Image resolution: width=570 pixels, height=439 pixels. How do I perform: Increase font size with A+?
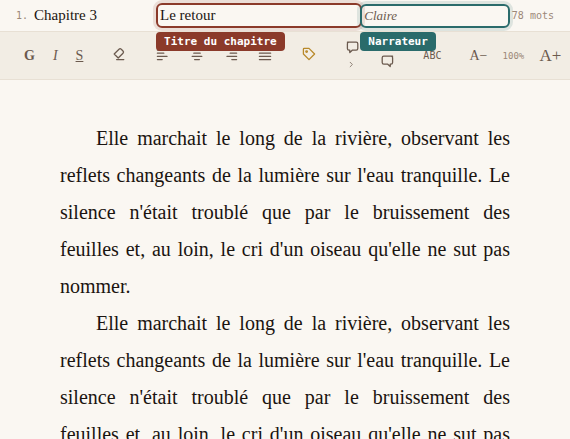(550, 56)
